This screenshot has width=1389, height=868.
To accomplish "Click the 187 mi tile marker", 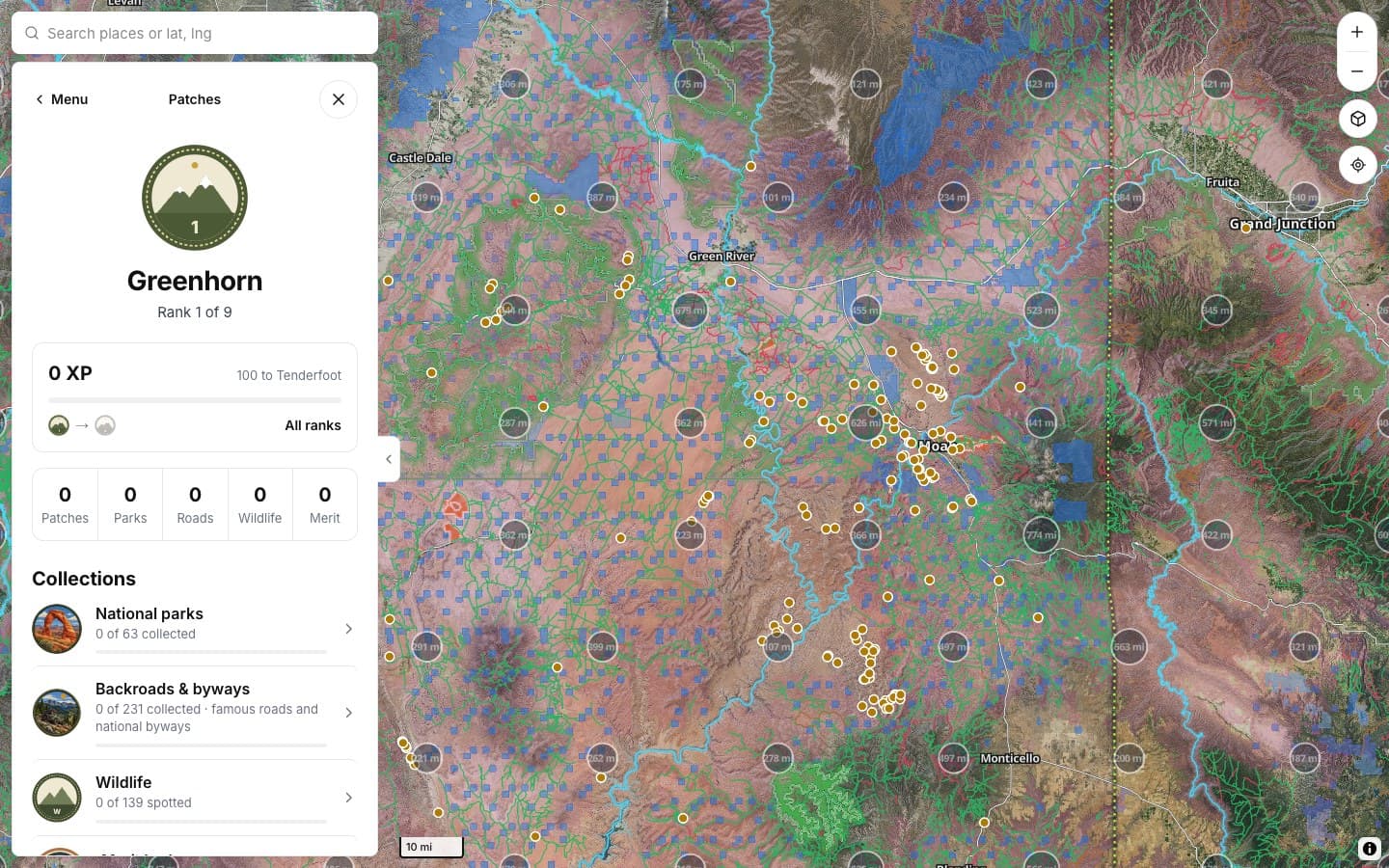I will tap(1304, 759).
